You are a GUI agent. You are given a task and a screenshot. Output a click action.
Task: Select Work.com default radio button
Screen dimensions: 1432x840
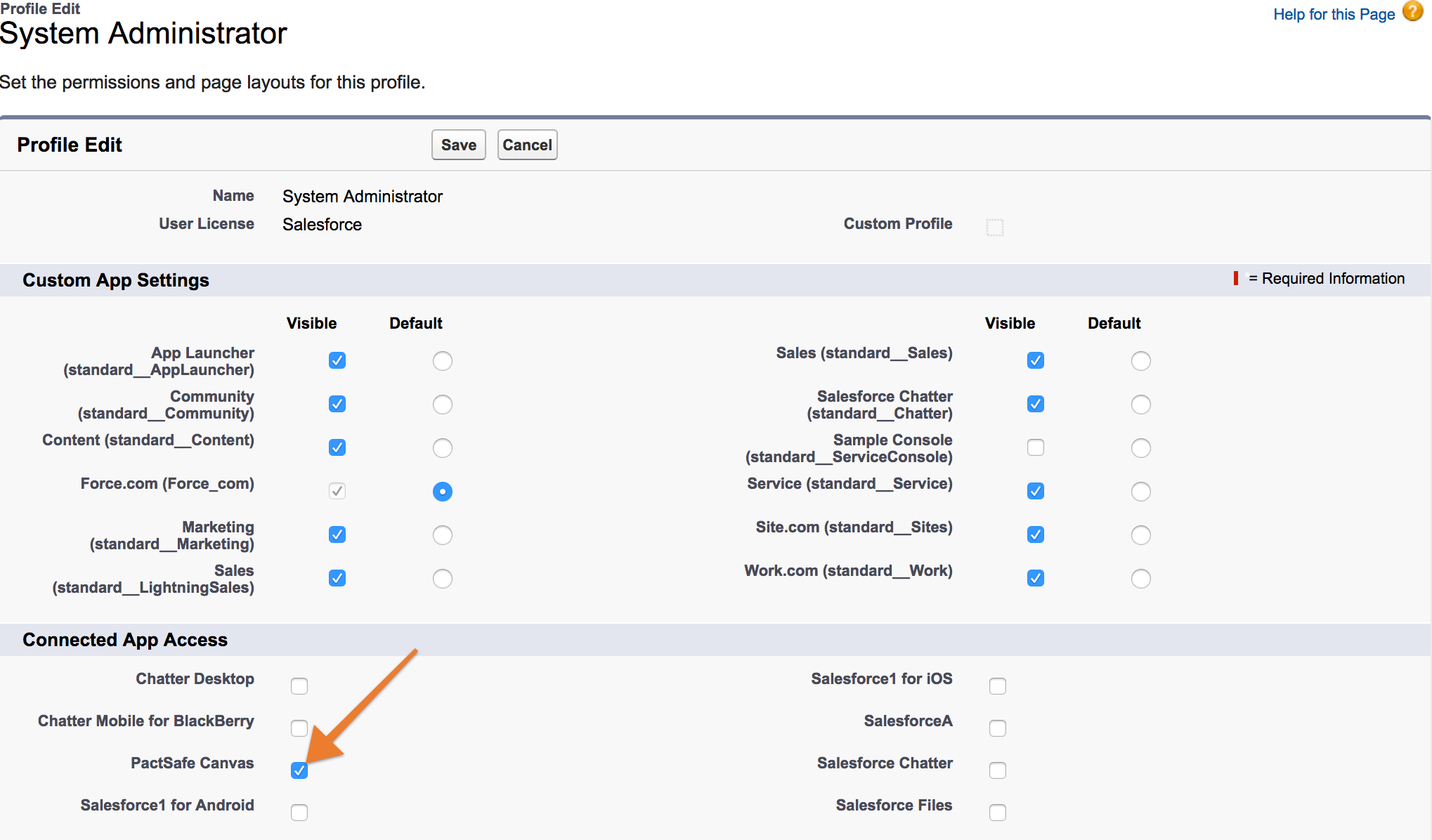coord(1141,579)
